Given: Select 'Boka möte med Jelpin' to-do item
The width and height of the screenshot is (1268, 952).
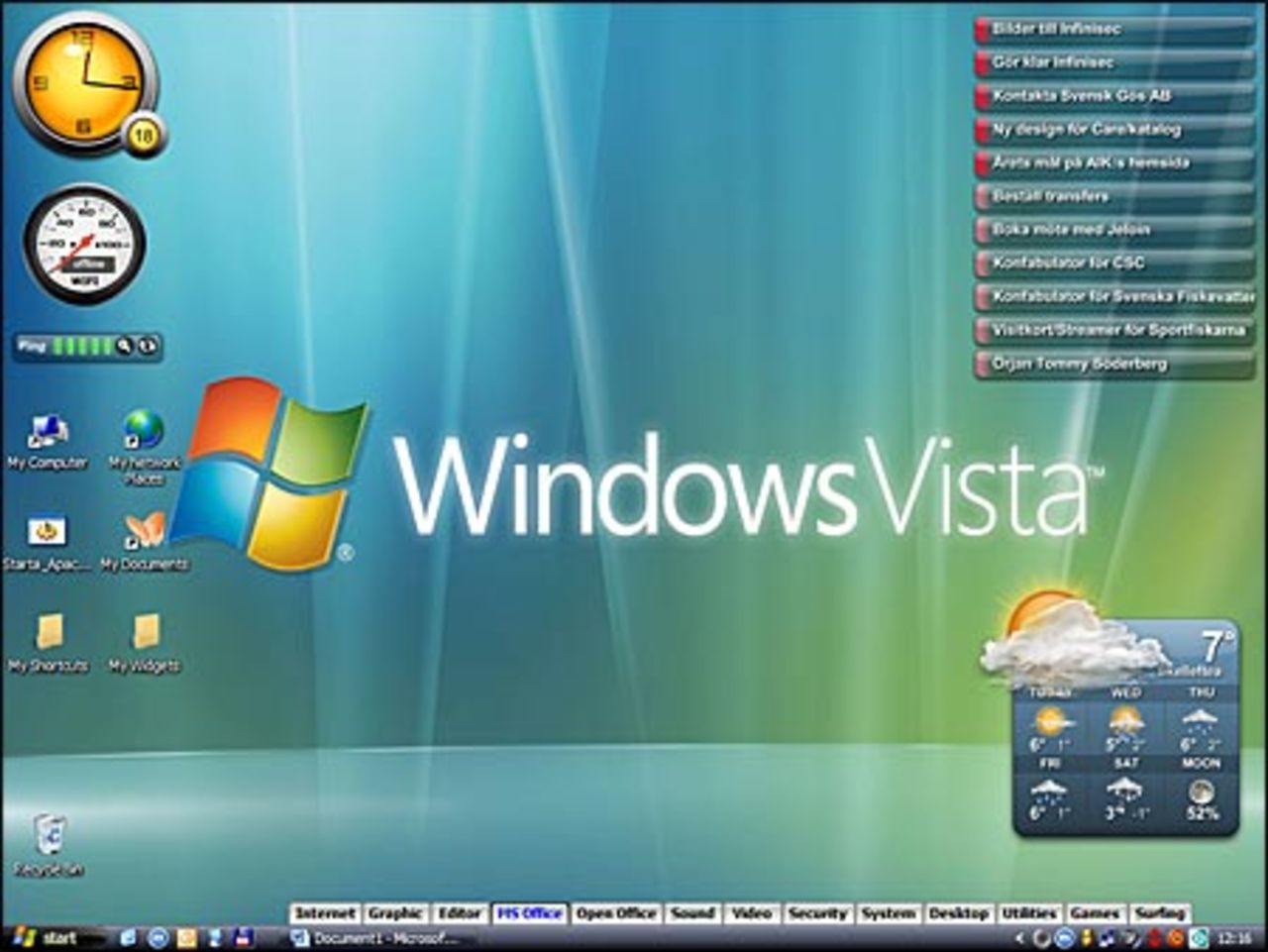Looking at the screenshot, I should pyautogui.click(x=1114, y=231).
